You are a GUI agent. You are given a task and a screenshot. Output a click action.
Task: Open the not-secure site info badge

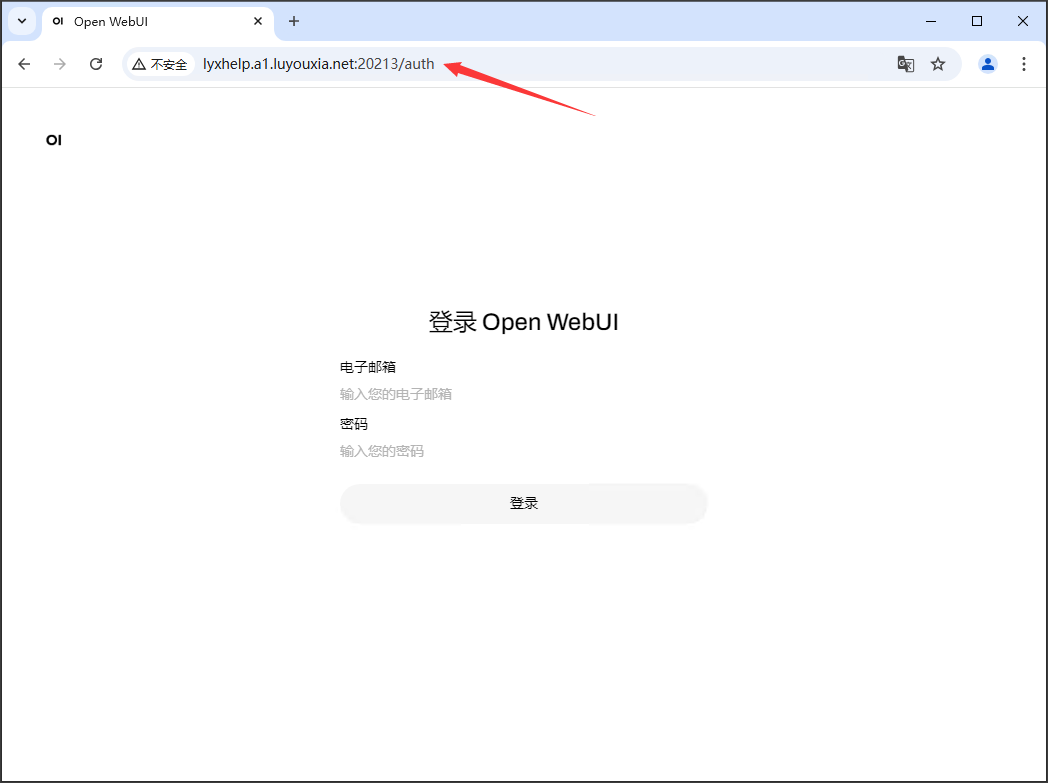[160, 64]
